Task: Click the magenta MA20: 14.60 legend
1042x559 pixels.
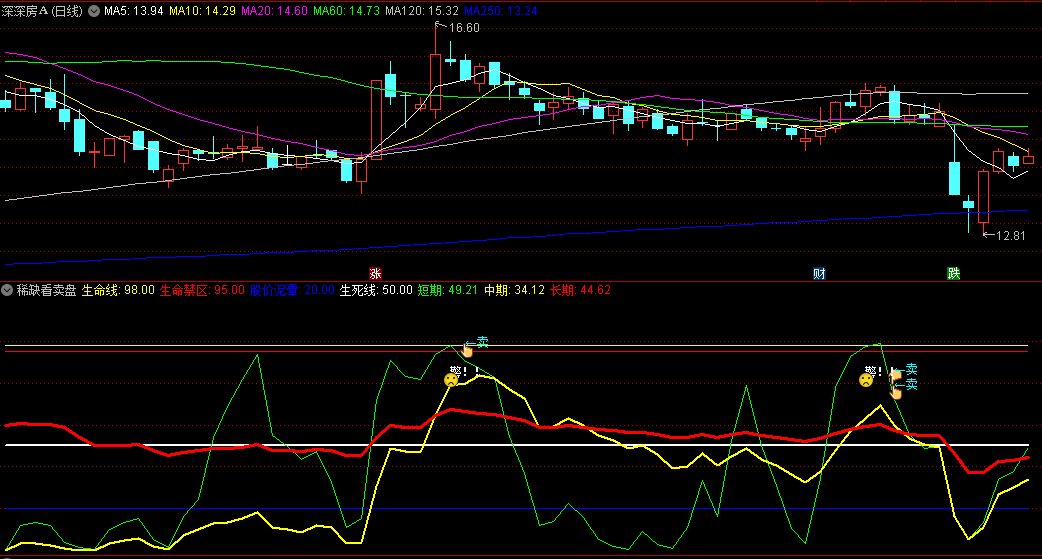Action: 274,11
